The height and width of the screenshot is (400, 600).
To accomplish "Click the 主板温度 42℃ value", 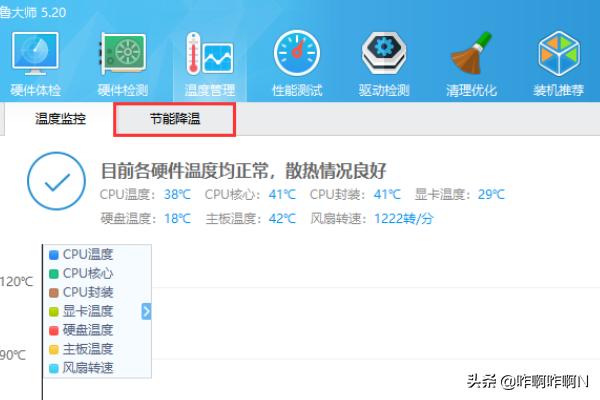I will click(282, 219).
